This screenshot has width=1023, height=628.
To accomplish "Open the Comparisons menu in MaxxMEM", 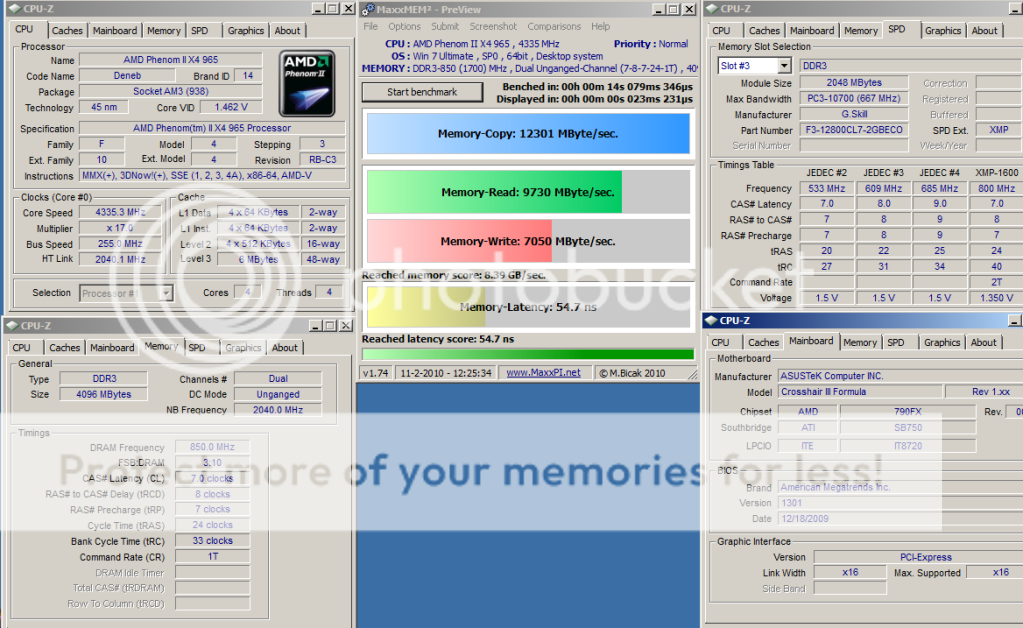I will 554,27.
